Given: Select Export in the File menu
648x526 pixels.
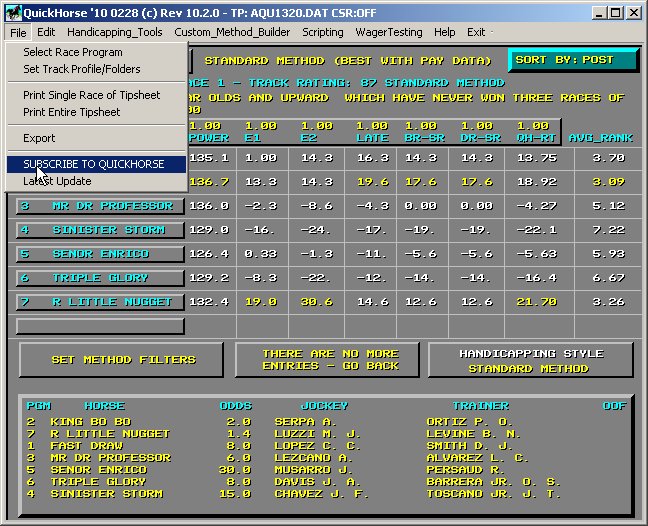Looking at the screenshot, I should coord(40,138).
